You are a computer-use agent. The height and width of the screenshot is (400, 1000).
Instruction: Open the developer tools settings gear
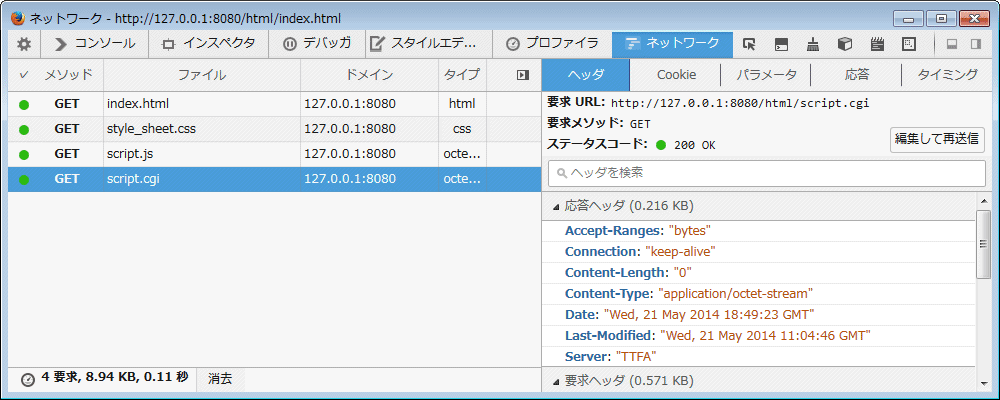coord(24,44)
